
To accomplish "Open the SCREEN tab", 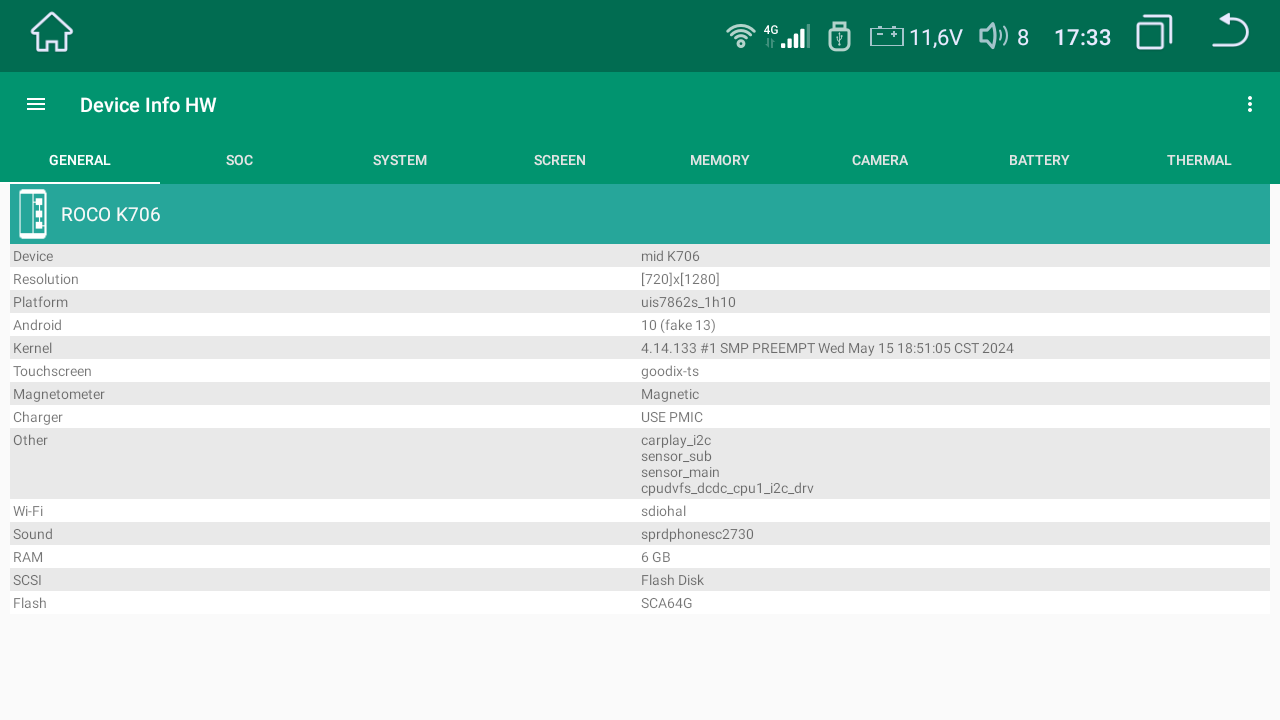I will [560, 160].
